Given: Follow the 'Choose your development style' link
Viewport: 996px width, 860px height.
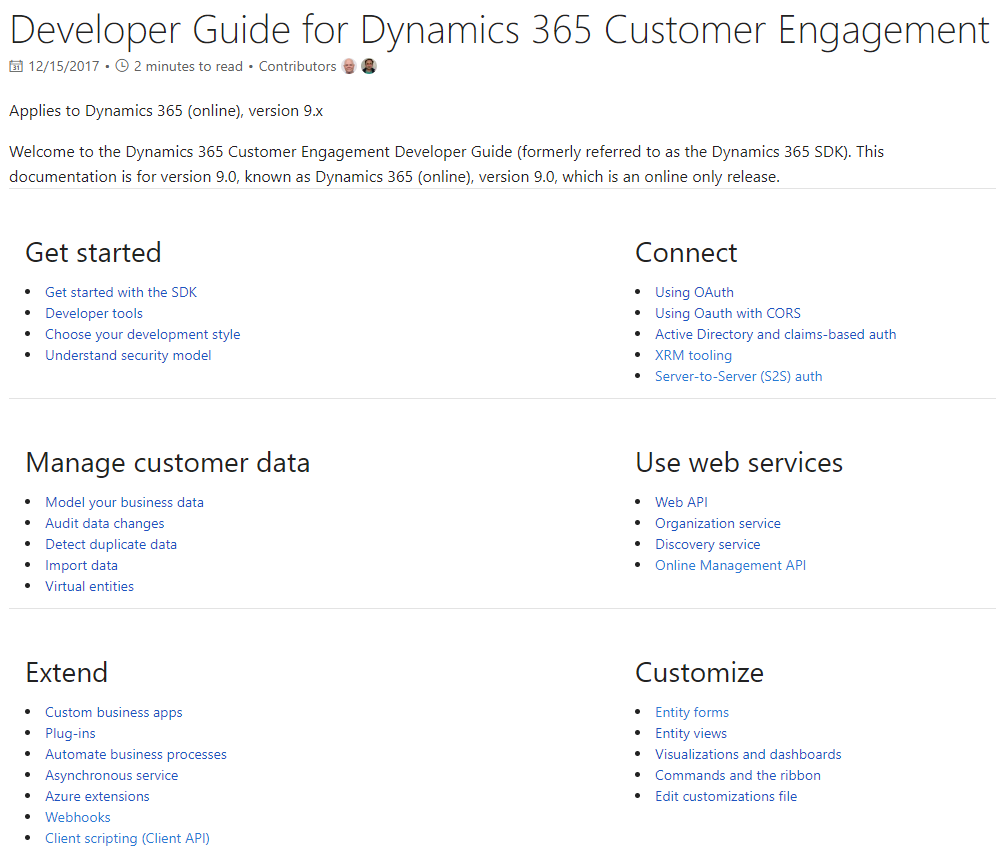Looking at the screenshot, I should (142, 334).
